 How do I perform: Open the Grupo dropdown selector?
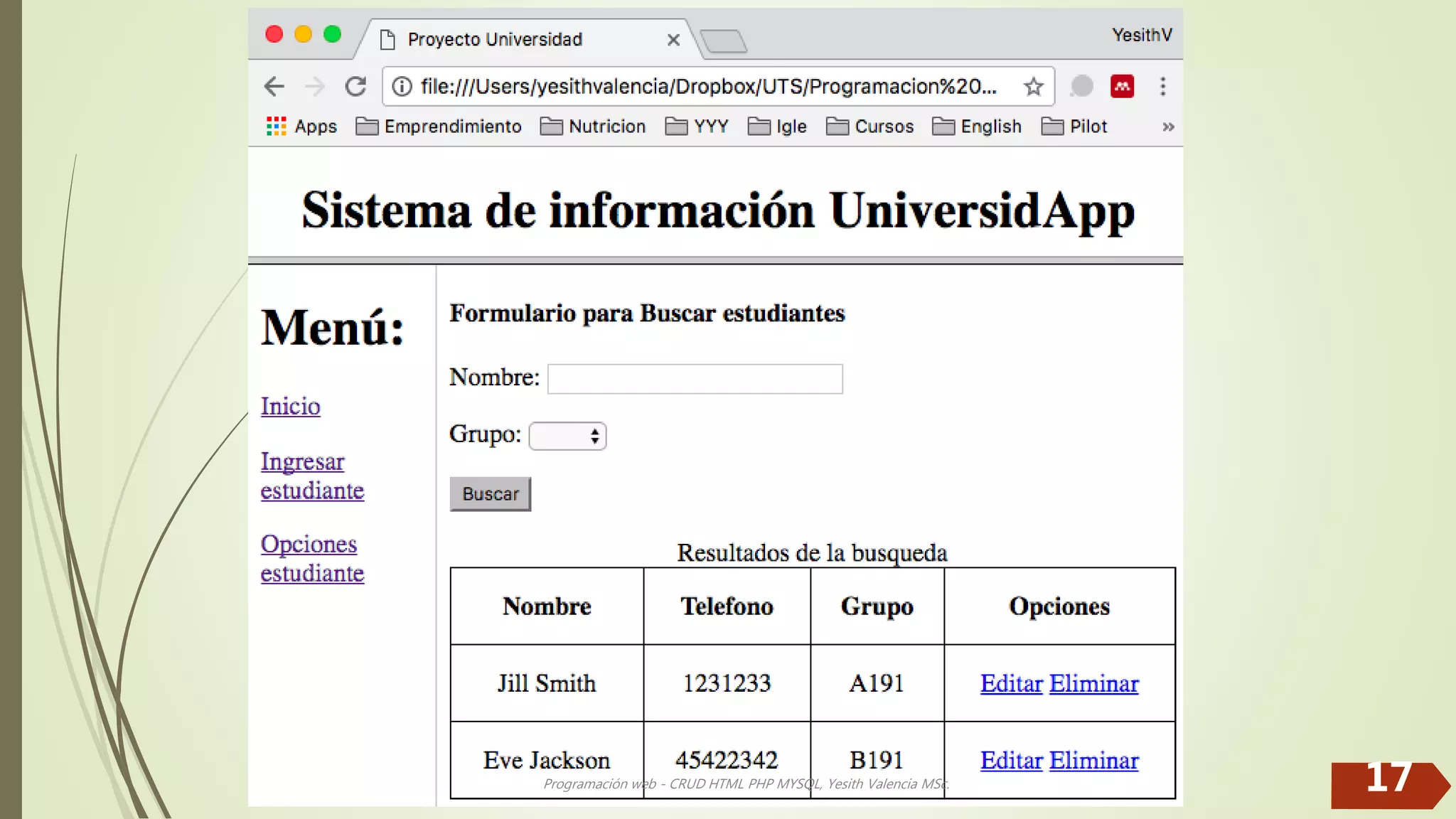tap(567, 436)
